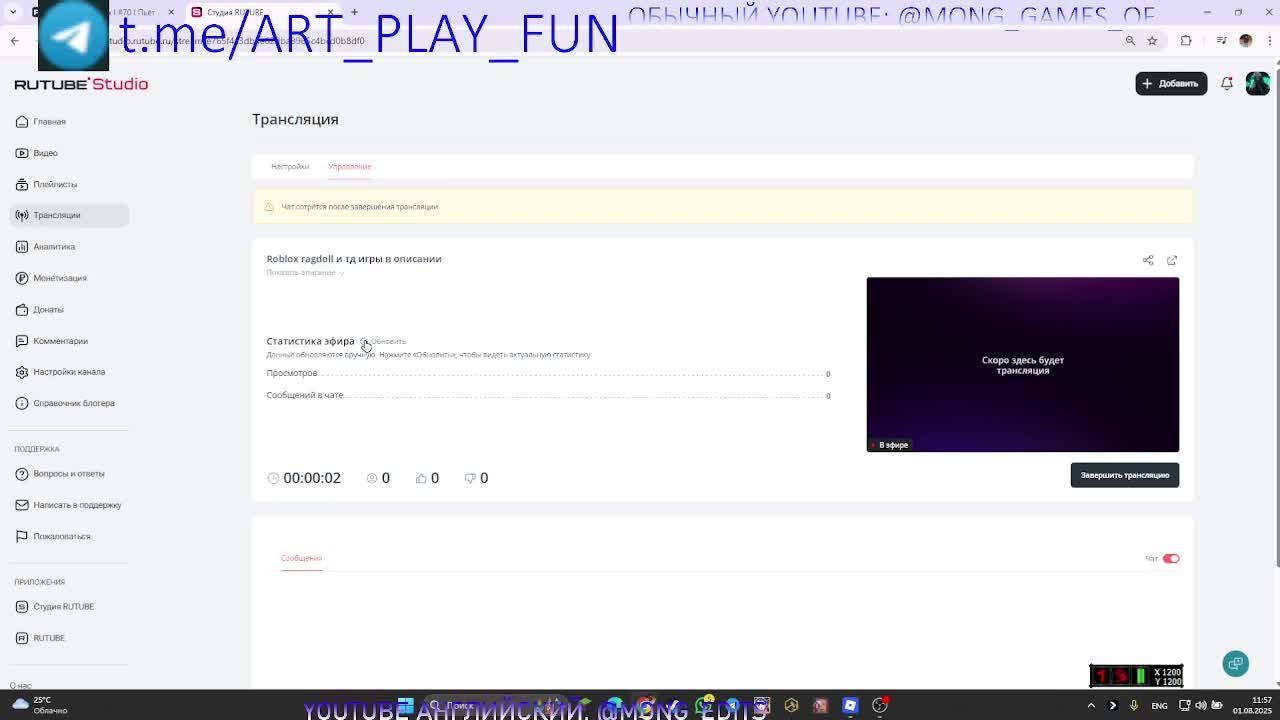Click the thumbs down dislikes counter
This screenshot has height=720, width=1280.
(476, 478)
